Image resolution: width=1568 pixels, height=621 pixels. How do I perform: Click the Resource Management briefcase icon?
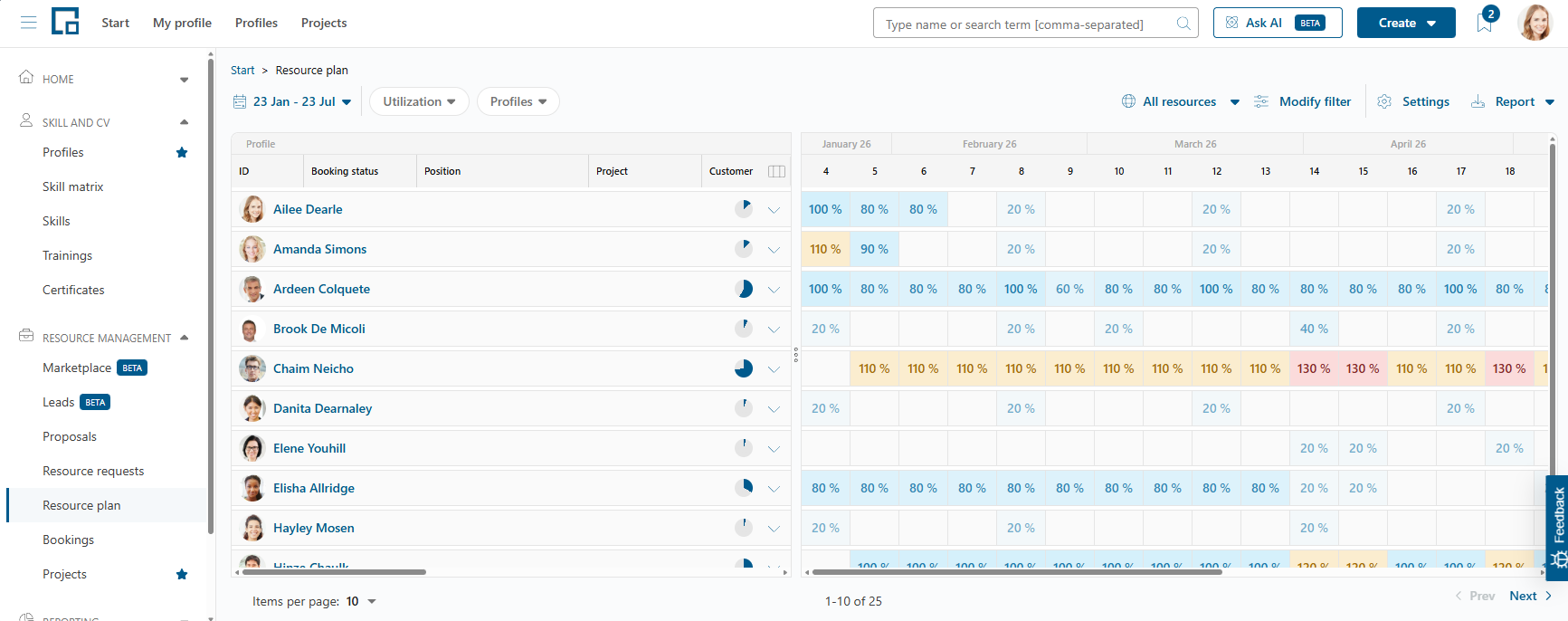pos(26,336)
